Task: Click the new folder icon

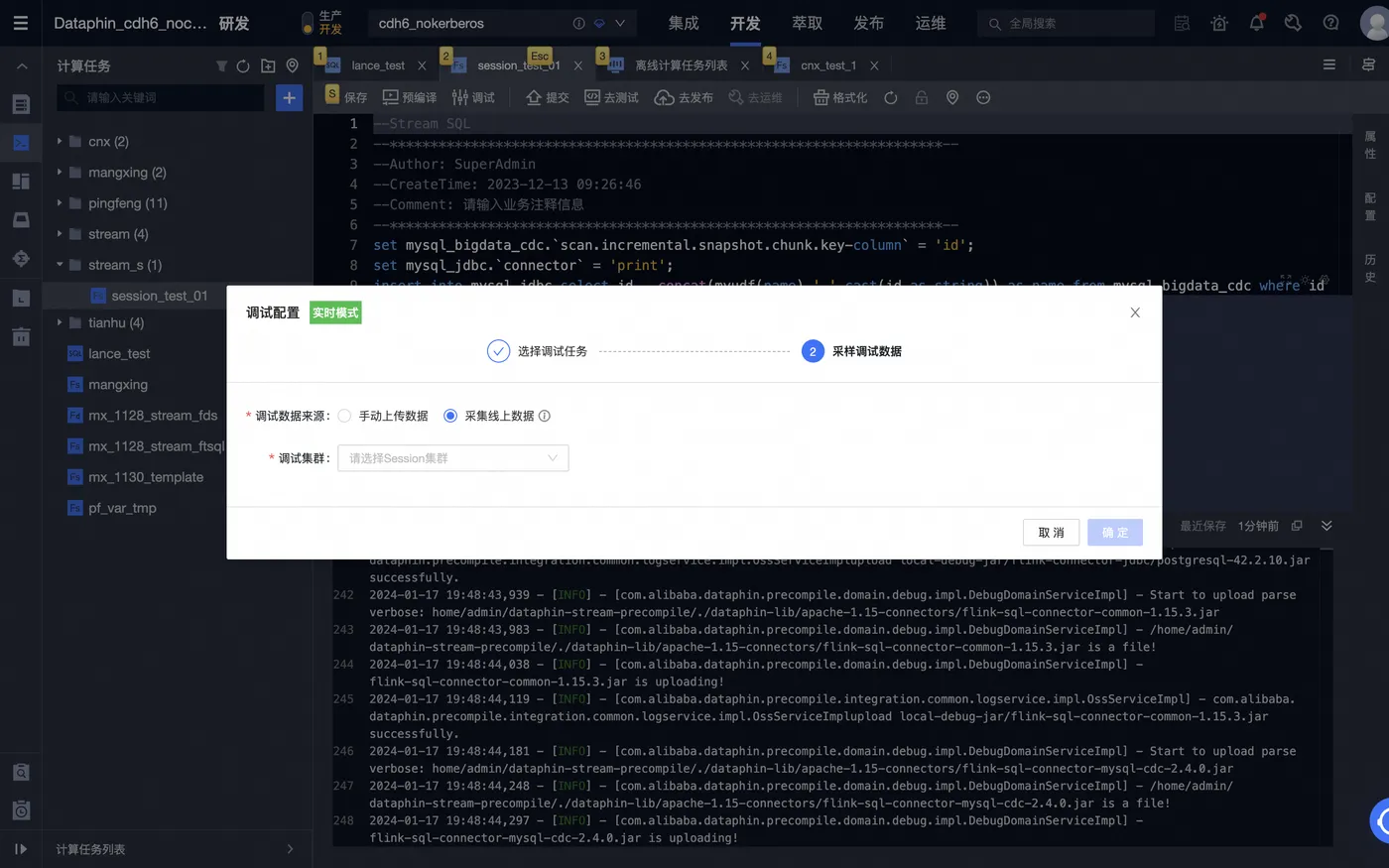Action: point(268,66)
